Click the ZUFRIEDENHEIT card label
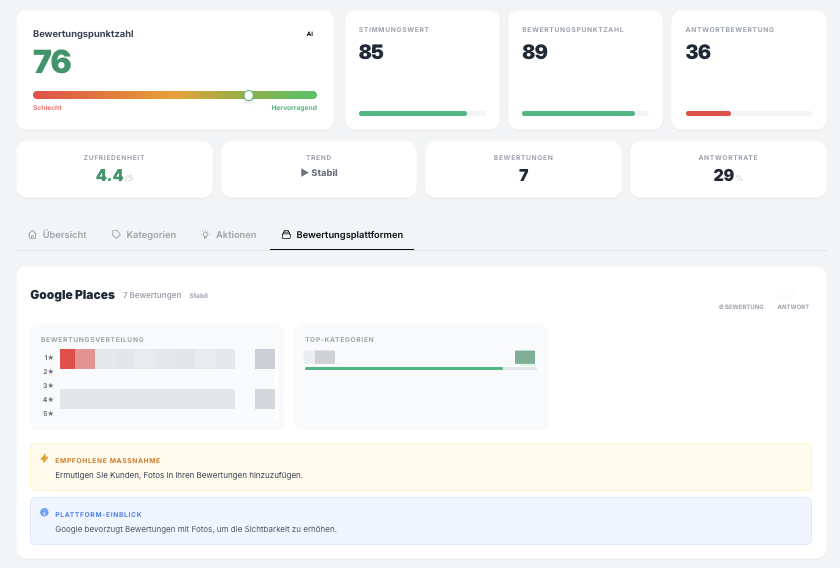The height and width of the screenshot is (568, 840). point(114,158)
